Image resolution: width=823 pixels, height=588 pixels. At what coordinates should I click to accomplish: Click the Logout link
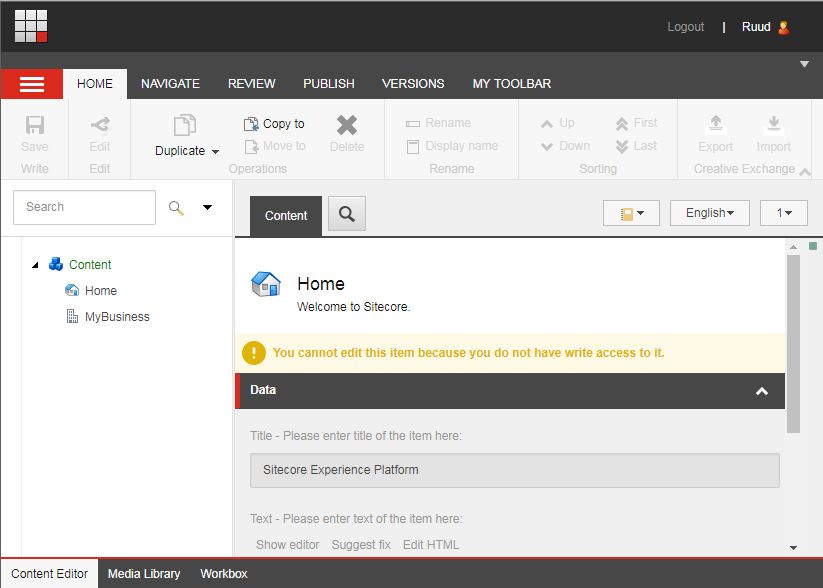pyautogui.click(x=685, y=27)
